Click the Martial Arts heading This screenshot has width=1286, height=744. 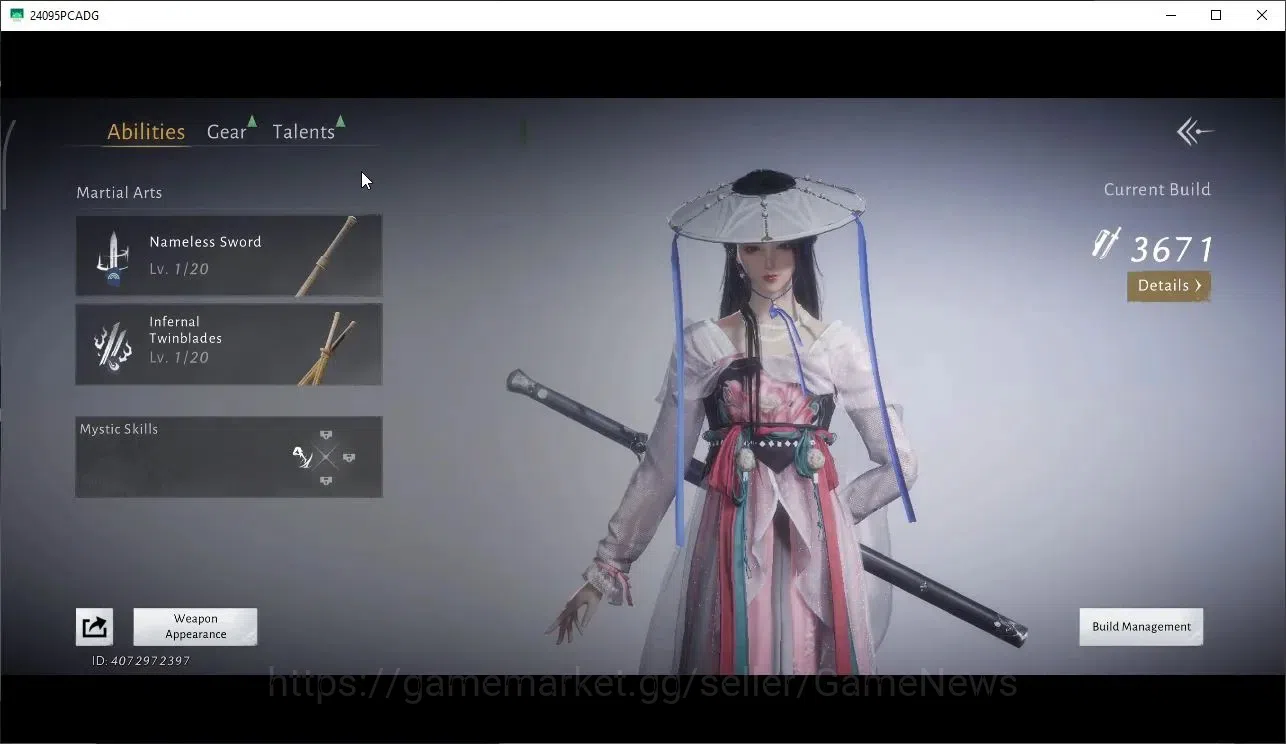119,193
